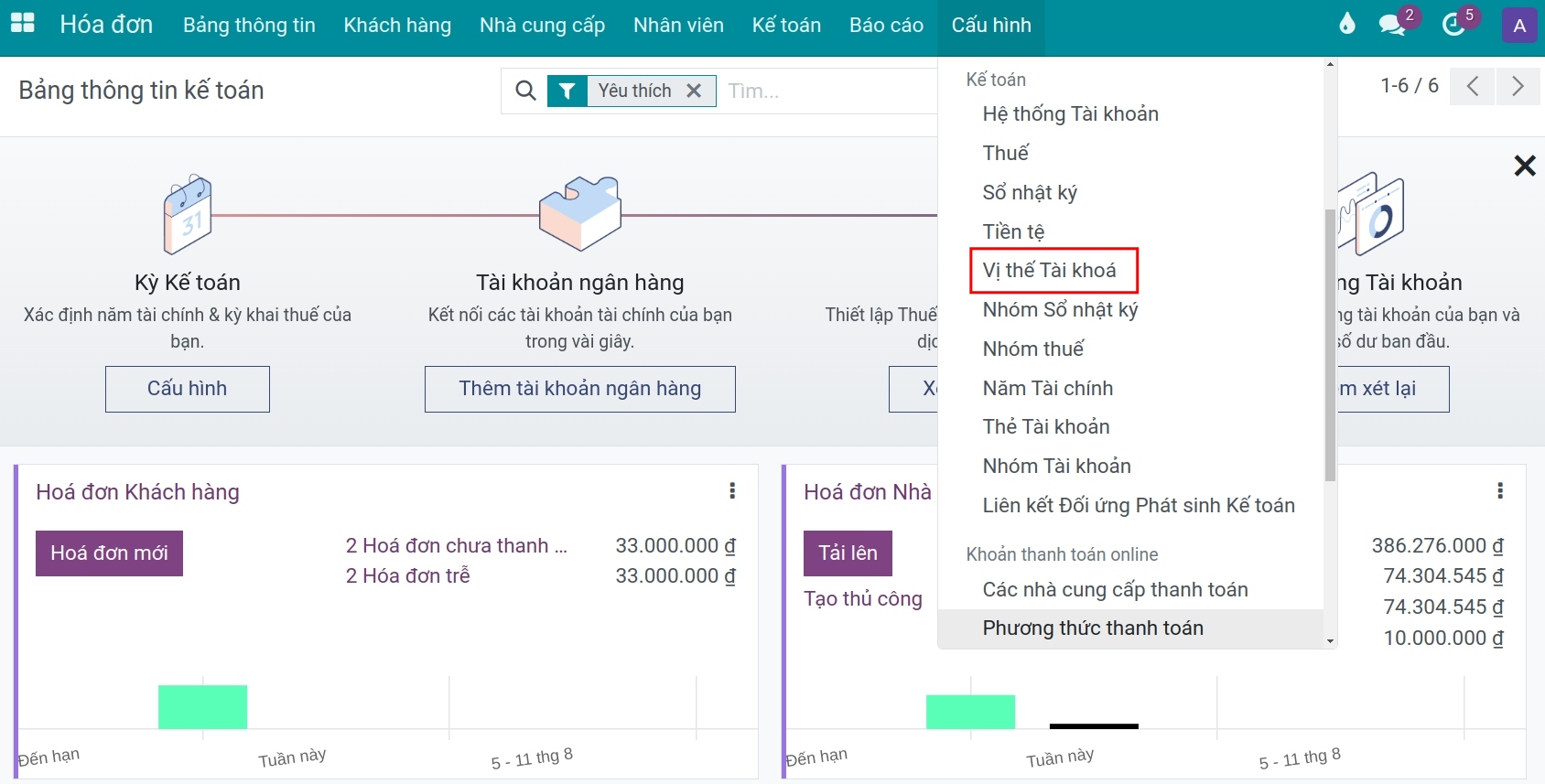
Task: Open the user avatar 'A' menu
Action: click(1519, 26)
